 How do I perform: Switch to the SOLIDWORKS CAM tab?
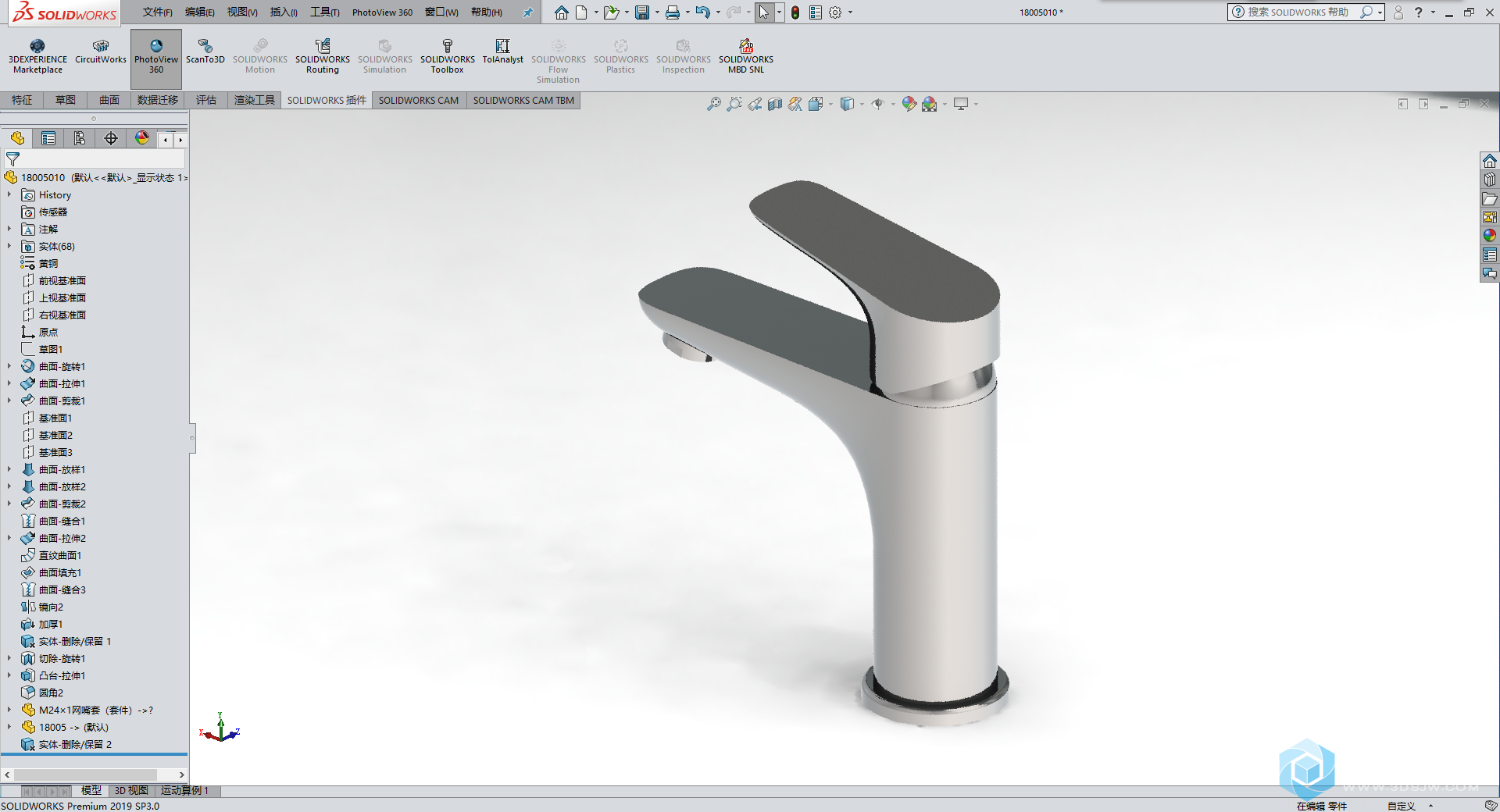click(x=419, y=100)
